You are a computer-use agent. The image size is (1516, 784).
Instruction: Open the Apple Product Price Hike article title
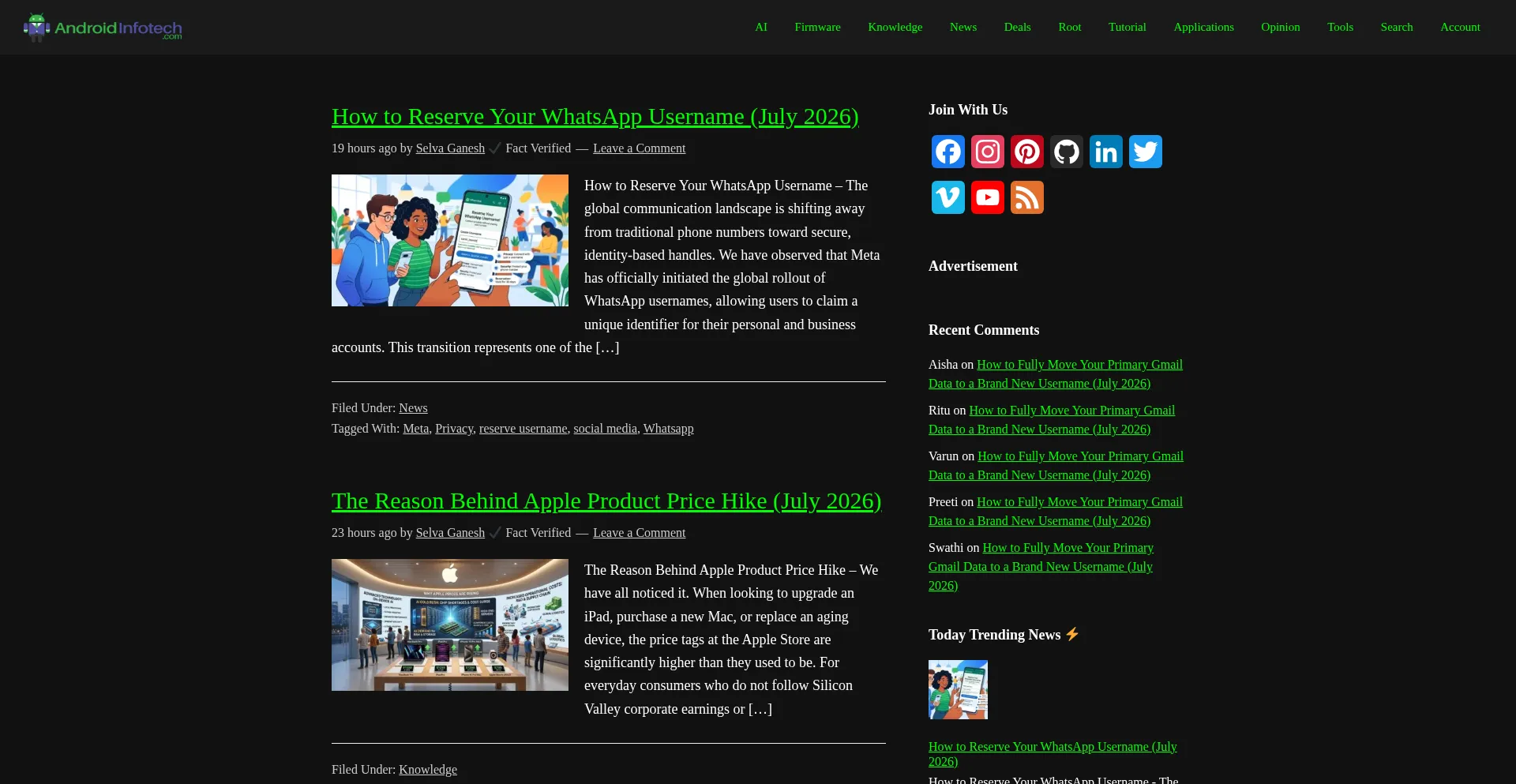(606, 501)
